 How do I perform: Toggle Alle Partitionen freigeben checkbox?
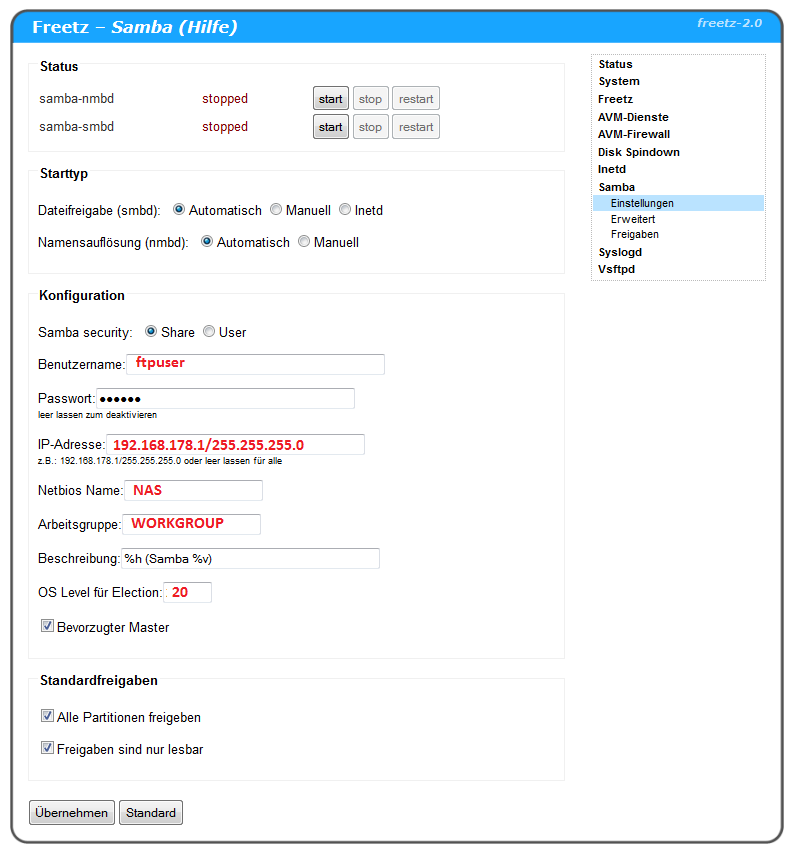47,717
